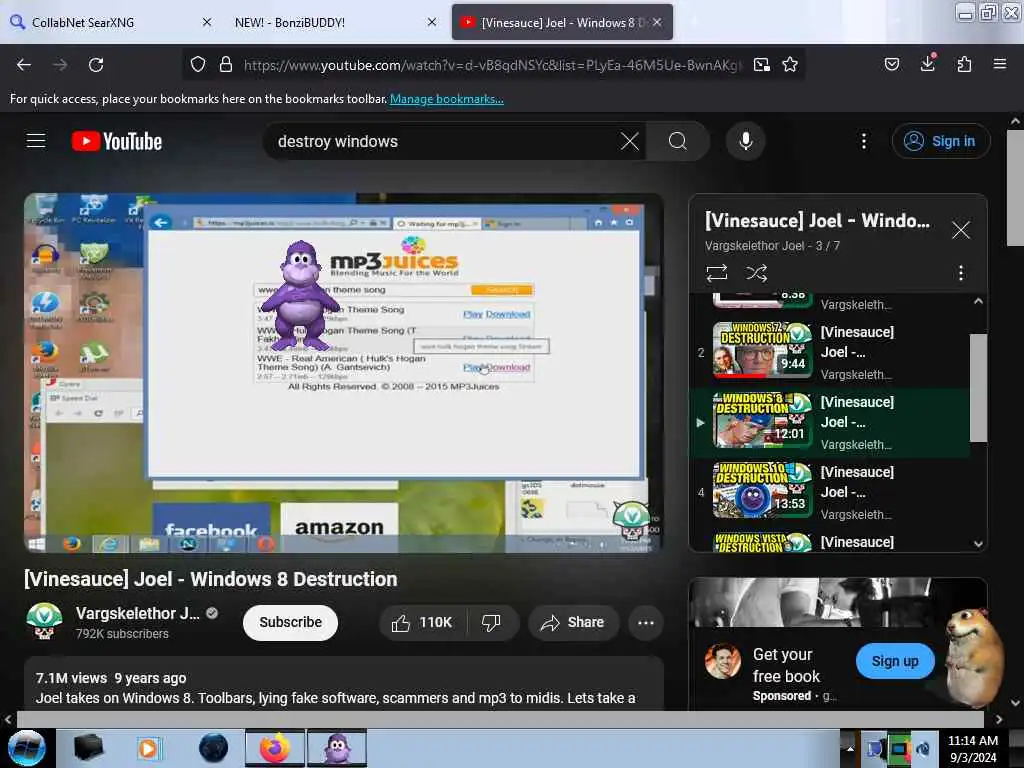This screenshot has height=768, width=1024.
Task: Like the video with thumbs up
Action: [422, 622]
